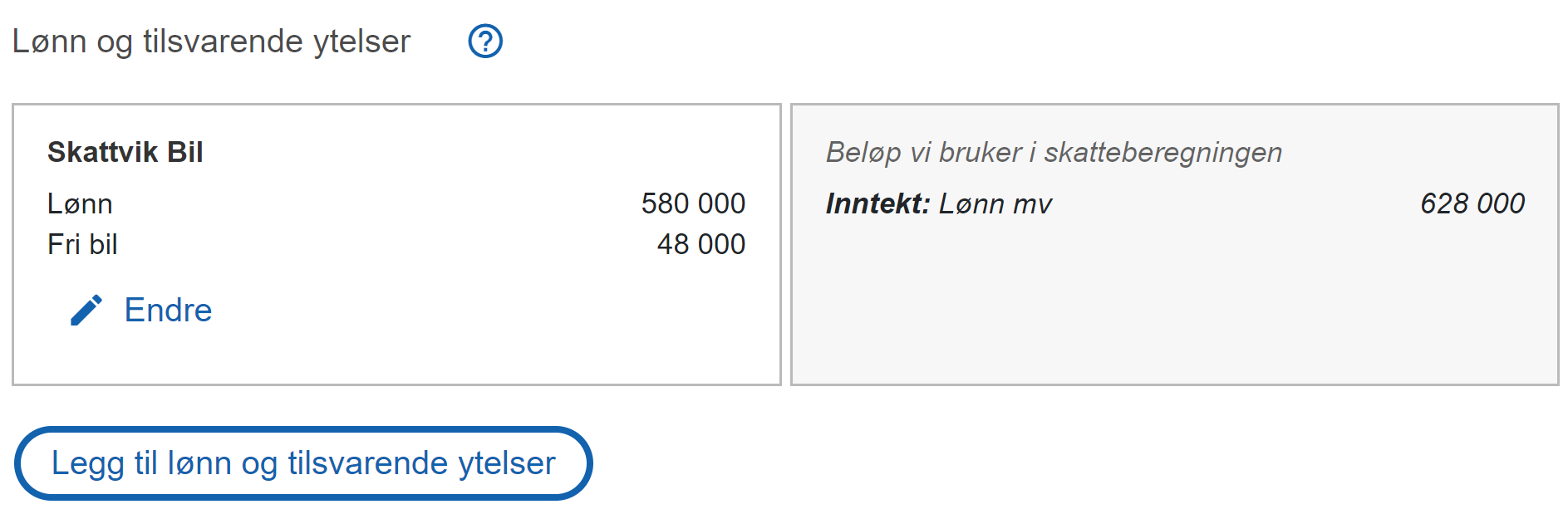Select the pencil icon in the Skattvik Bil card
1568x514 pixels.
(87, 310)
